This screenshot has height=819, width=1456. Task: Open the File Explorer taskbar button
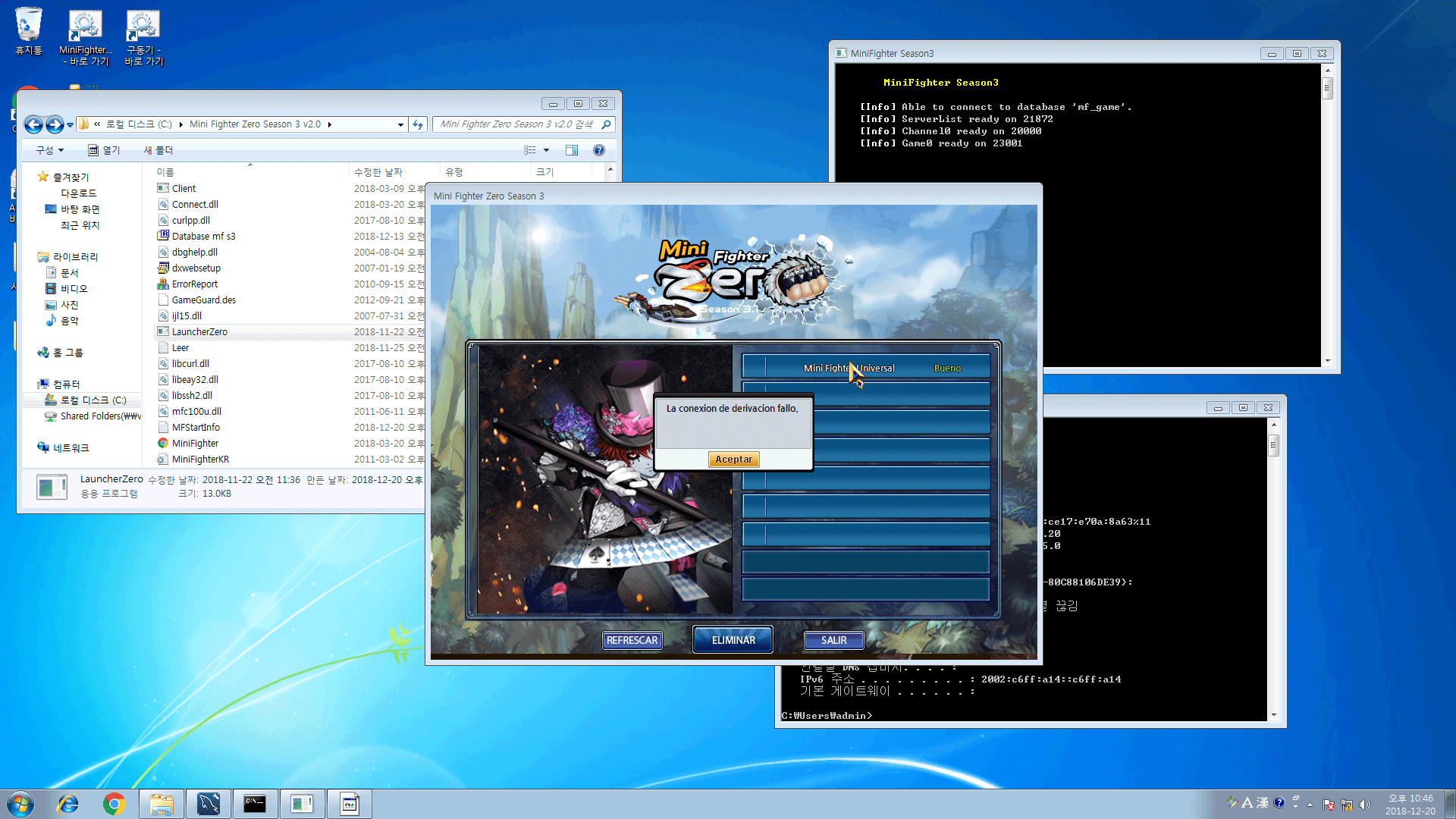click(x=162, y=804)
